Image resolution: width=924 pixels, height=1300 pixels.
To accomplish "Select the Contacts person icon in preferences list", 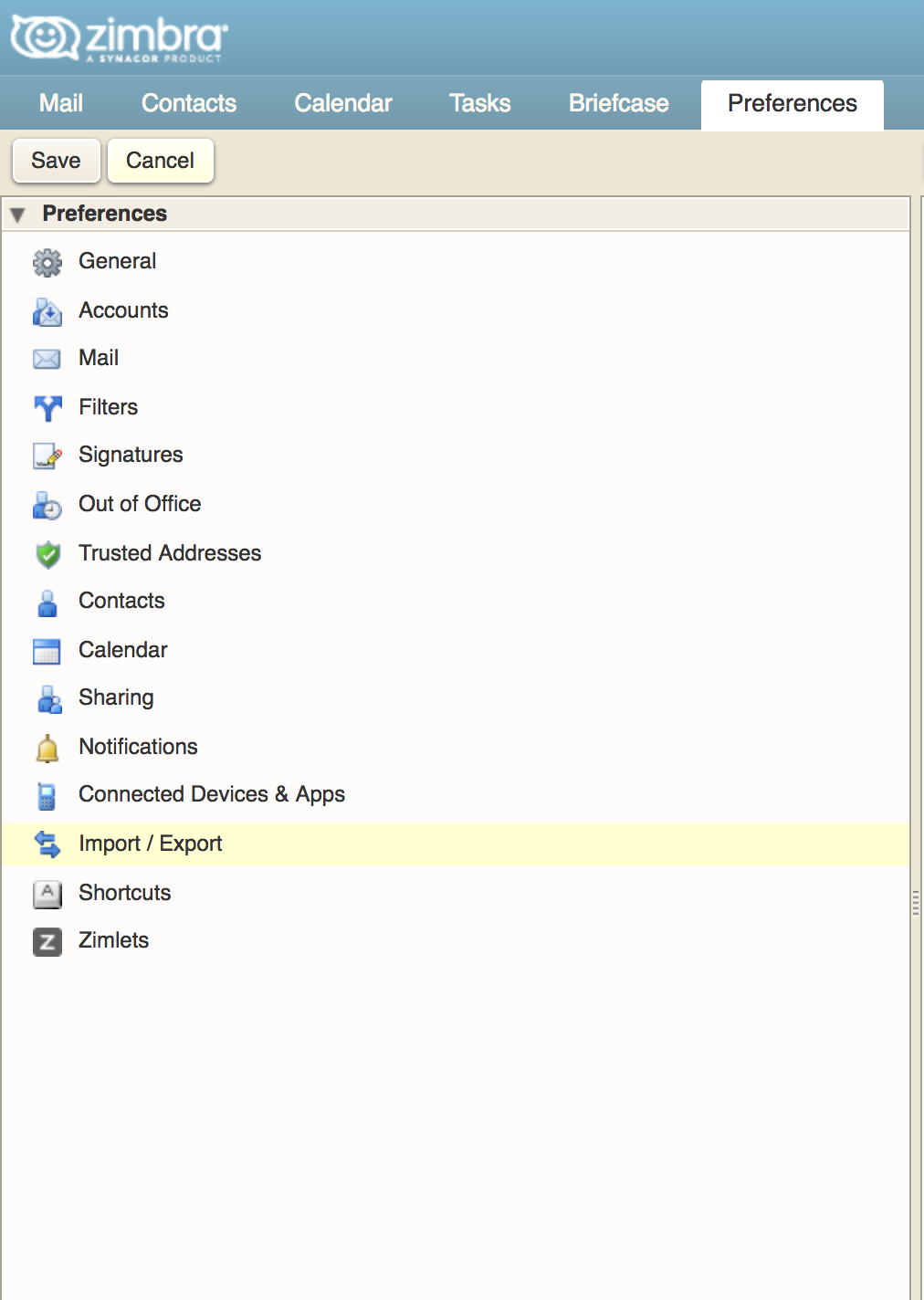I will click(x=47, y=602).
